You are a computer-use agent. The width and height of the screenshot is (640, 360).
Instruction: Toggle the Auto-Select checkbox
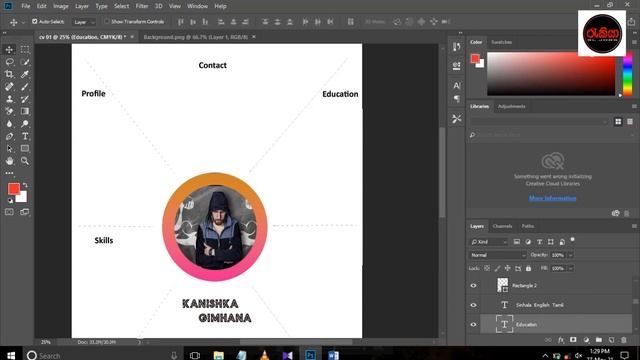tap(35, 22)
